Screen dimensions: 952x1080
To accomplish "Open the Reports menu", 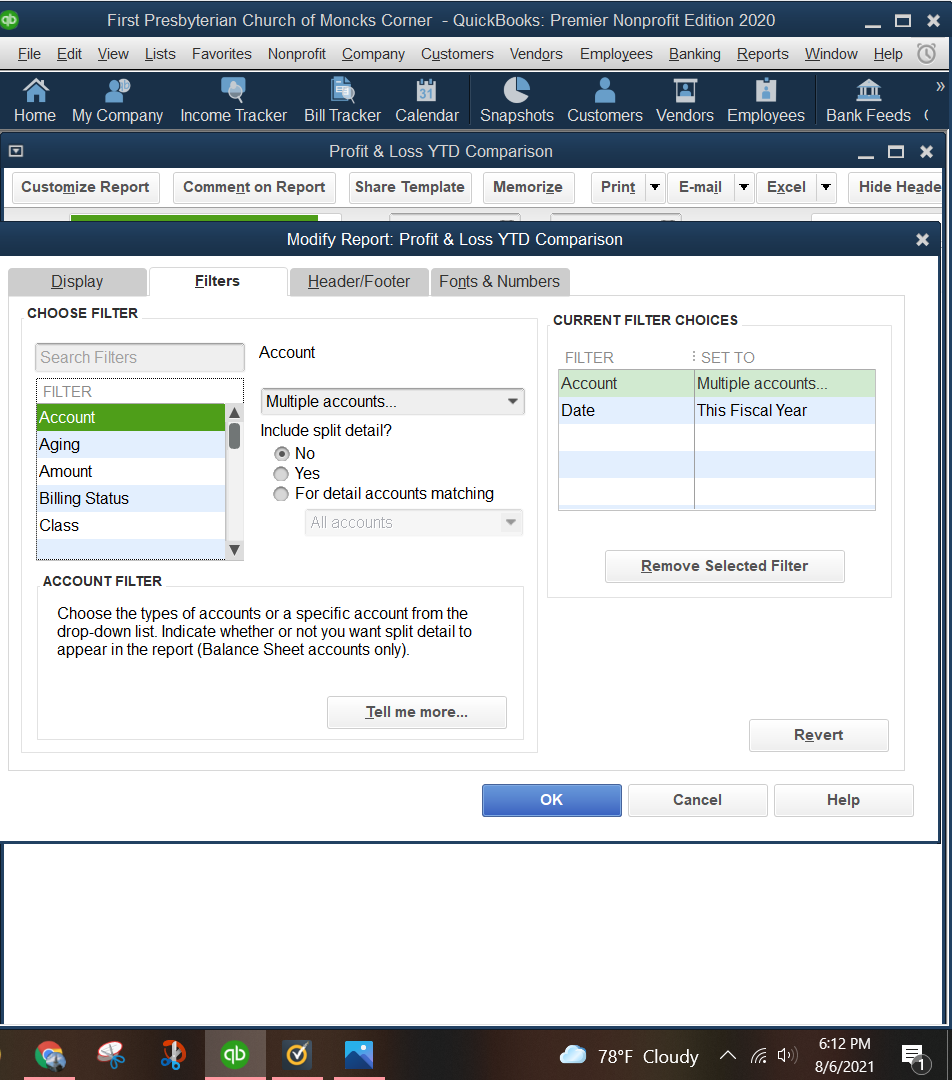I will (762, 54).
